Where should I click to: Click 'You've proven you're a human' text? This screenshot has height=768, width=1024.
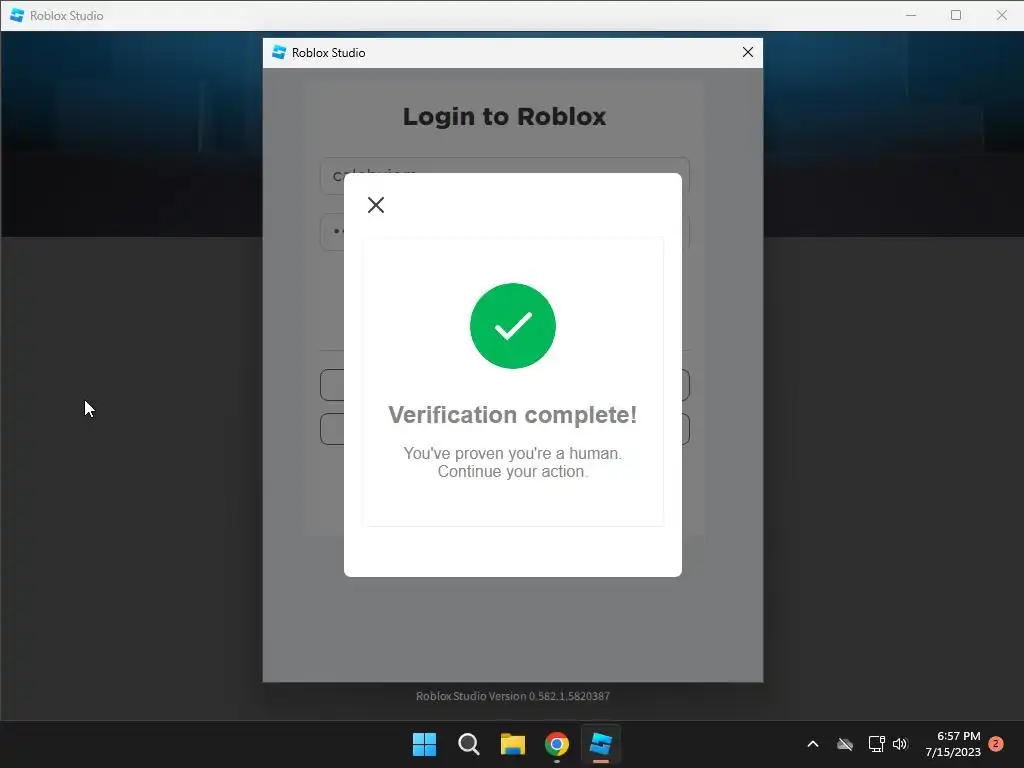(513, 453)
